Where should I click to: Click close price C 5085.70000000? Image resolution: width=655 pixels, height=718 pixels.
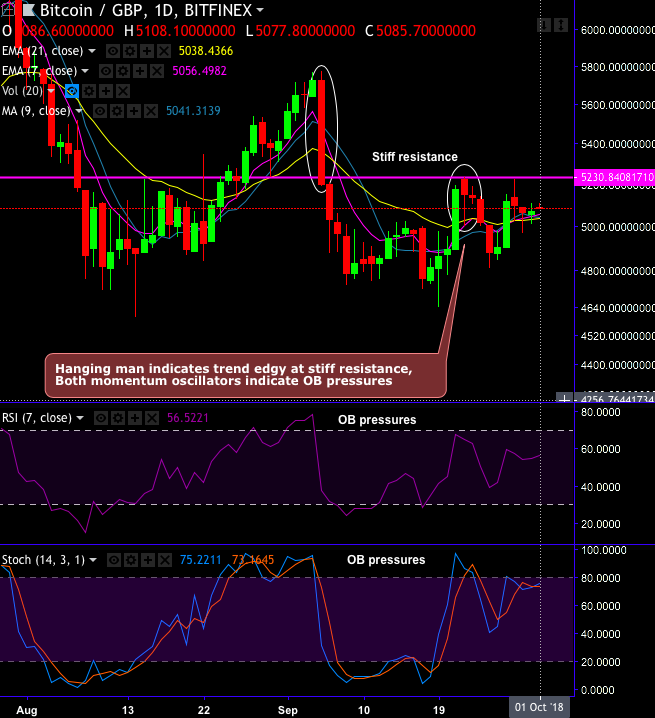420,31
